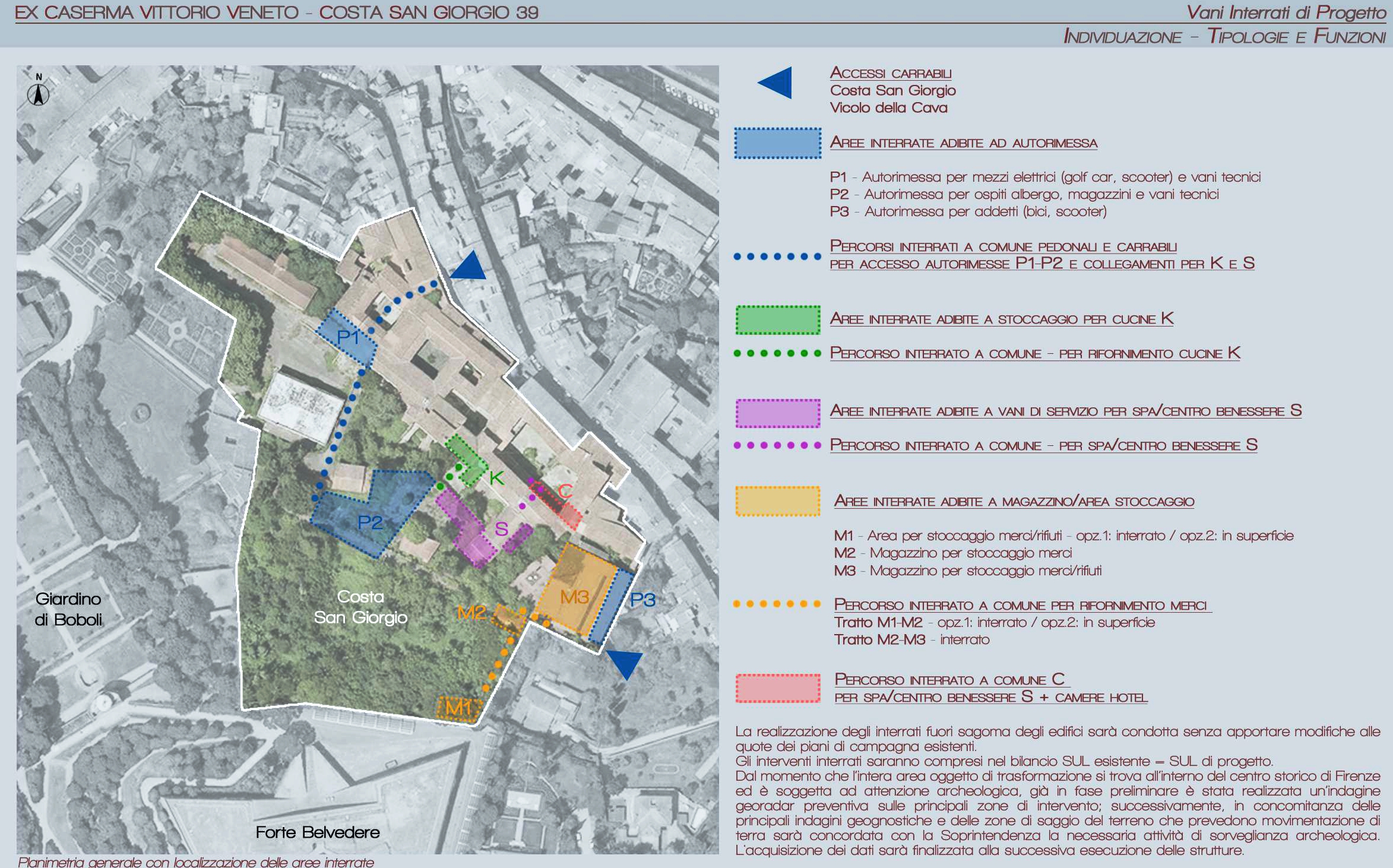Click the P2 autorimessa ospiti albergo line

[x=1024, y=194]
